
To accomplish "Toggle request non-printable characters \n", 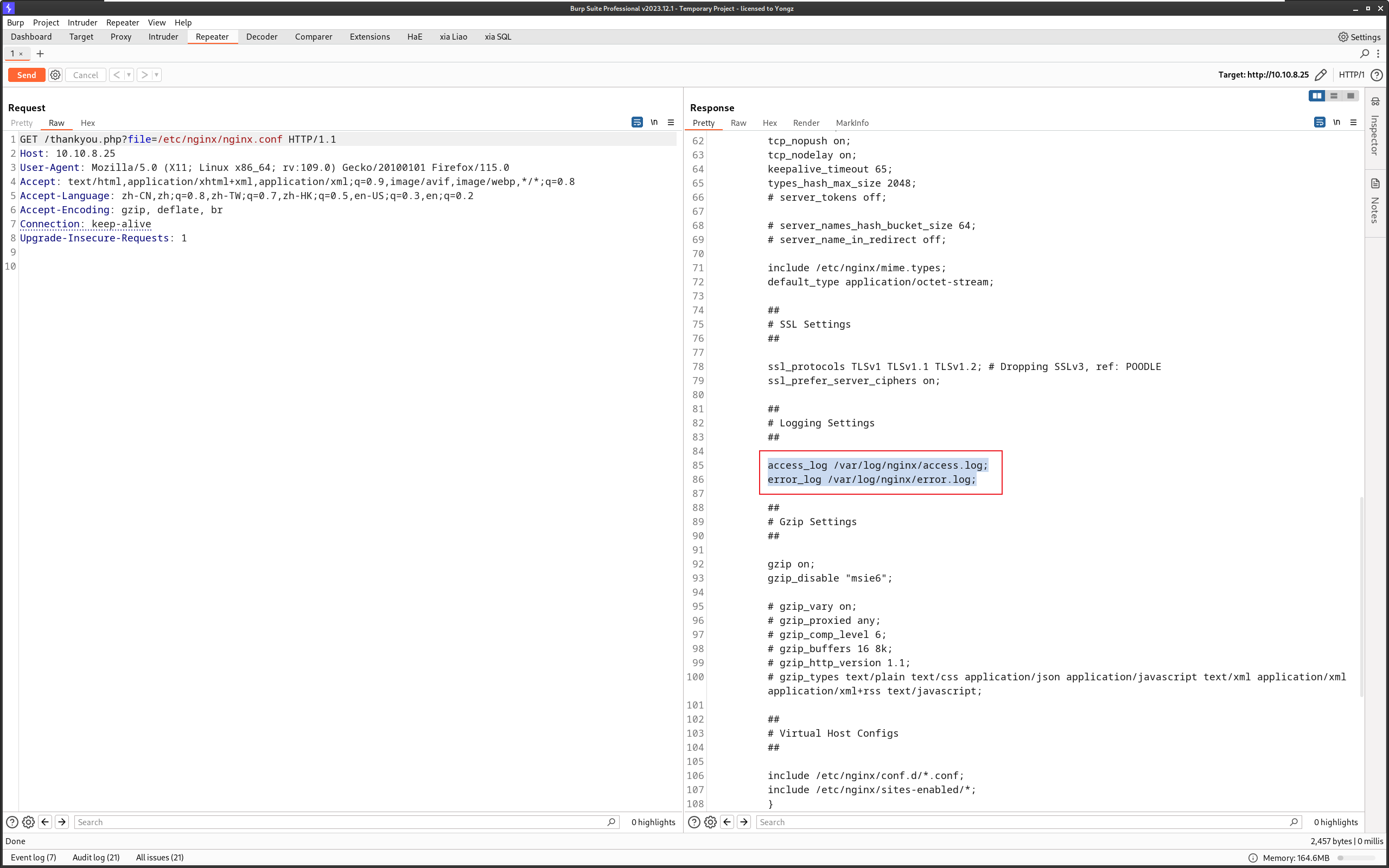I will (654, 123).
